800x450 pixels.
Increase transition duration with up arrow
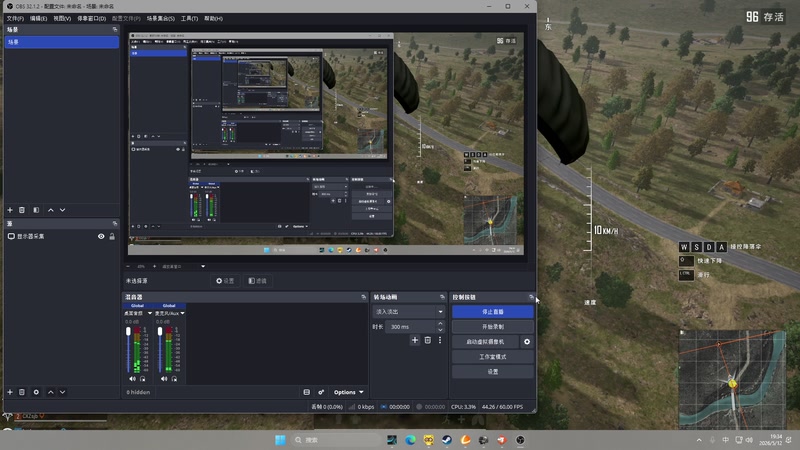[440, 323]
